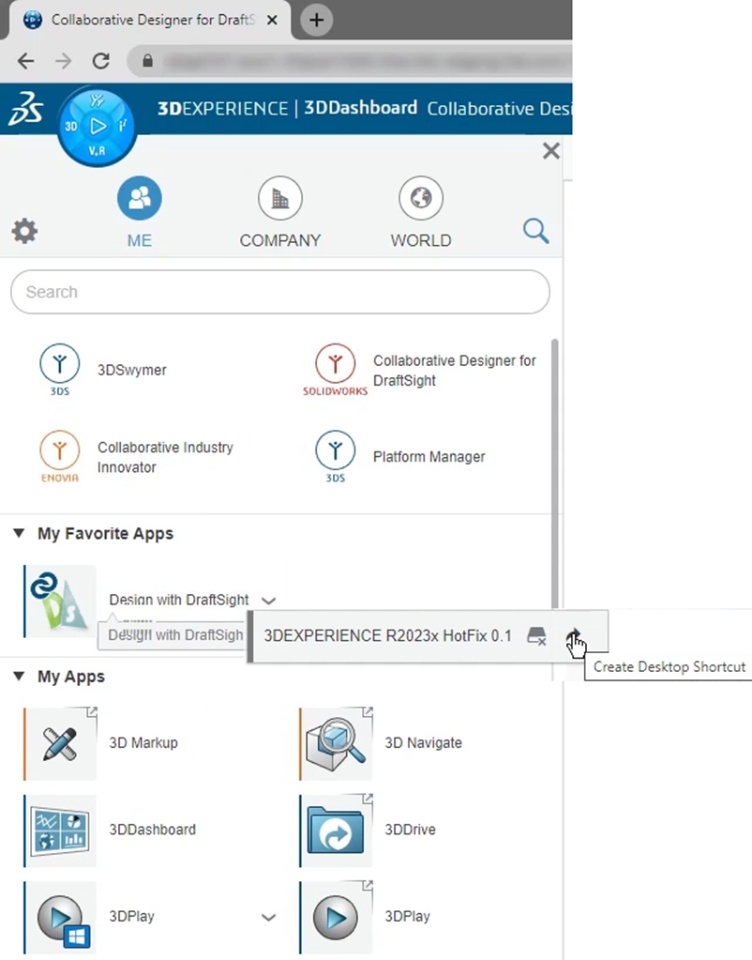
Task: Open the 3D Navigate app icon
Action: tap(336, 743)
